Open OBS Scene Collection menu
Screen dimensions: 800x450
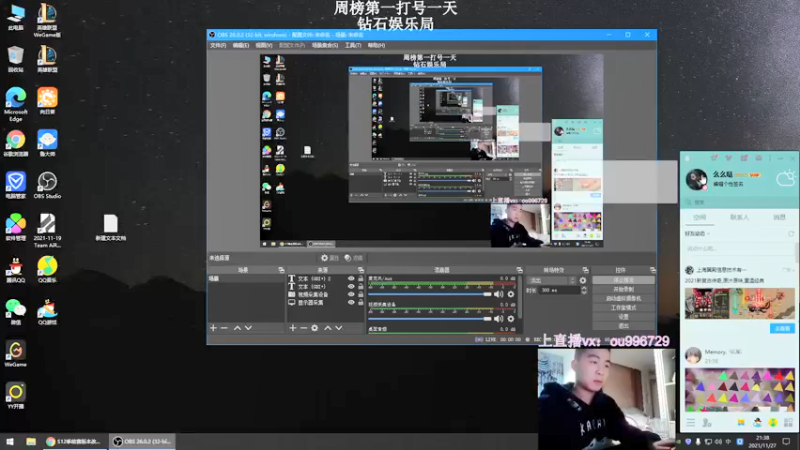tap(325, 45)
